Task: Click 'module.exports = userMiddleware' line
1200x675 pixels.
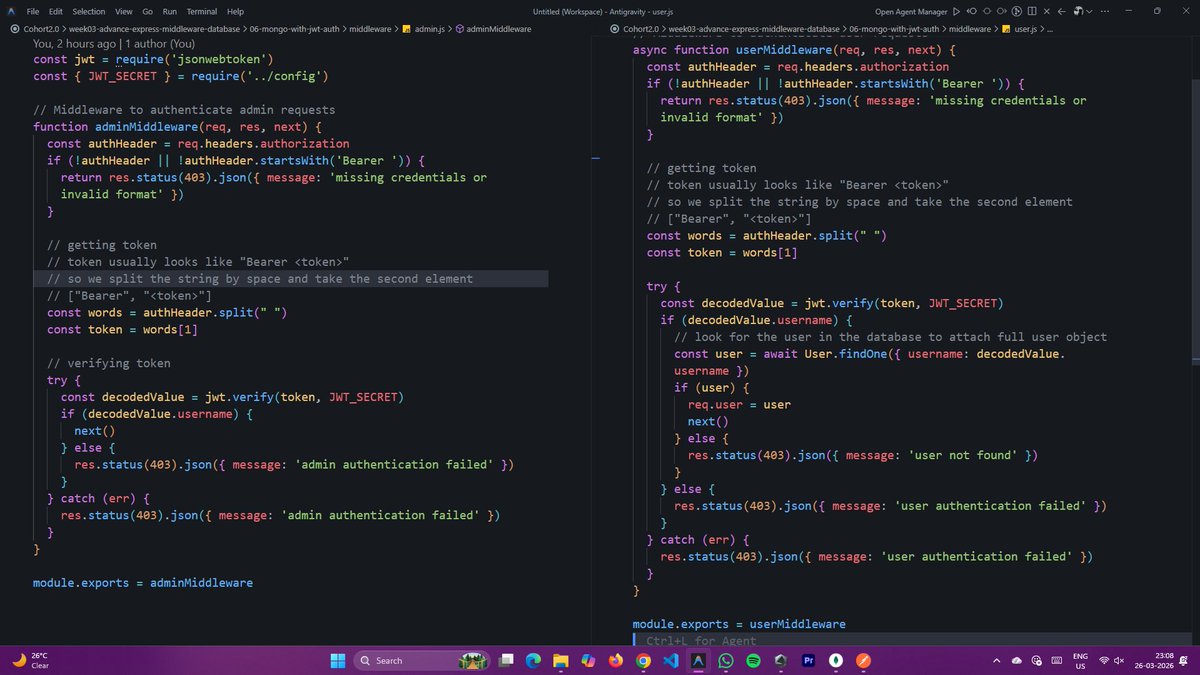Action: pos(739,624)
